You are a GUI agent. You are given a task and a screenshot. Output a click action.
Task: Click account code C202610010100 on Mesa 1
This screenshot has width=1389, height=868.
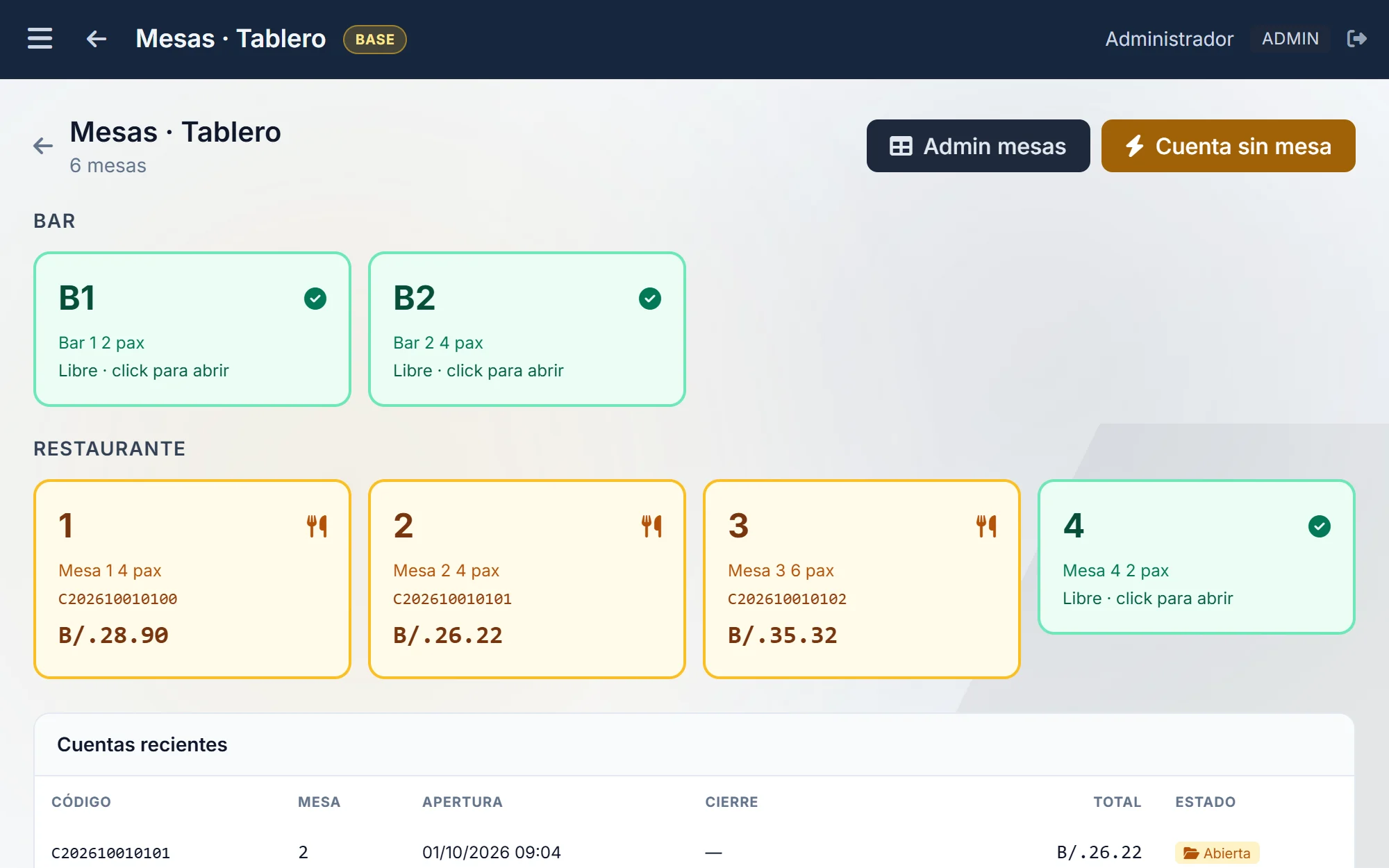pyautogui.click(x=117, y=599)
